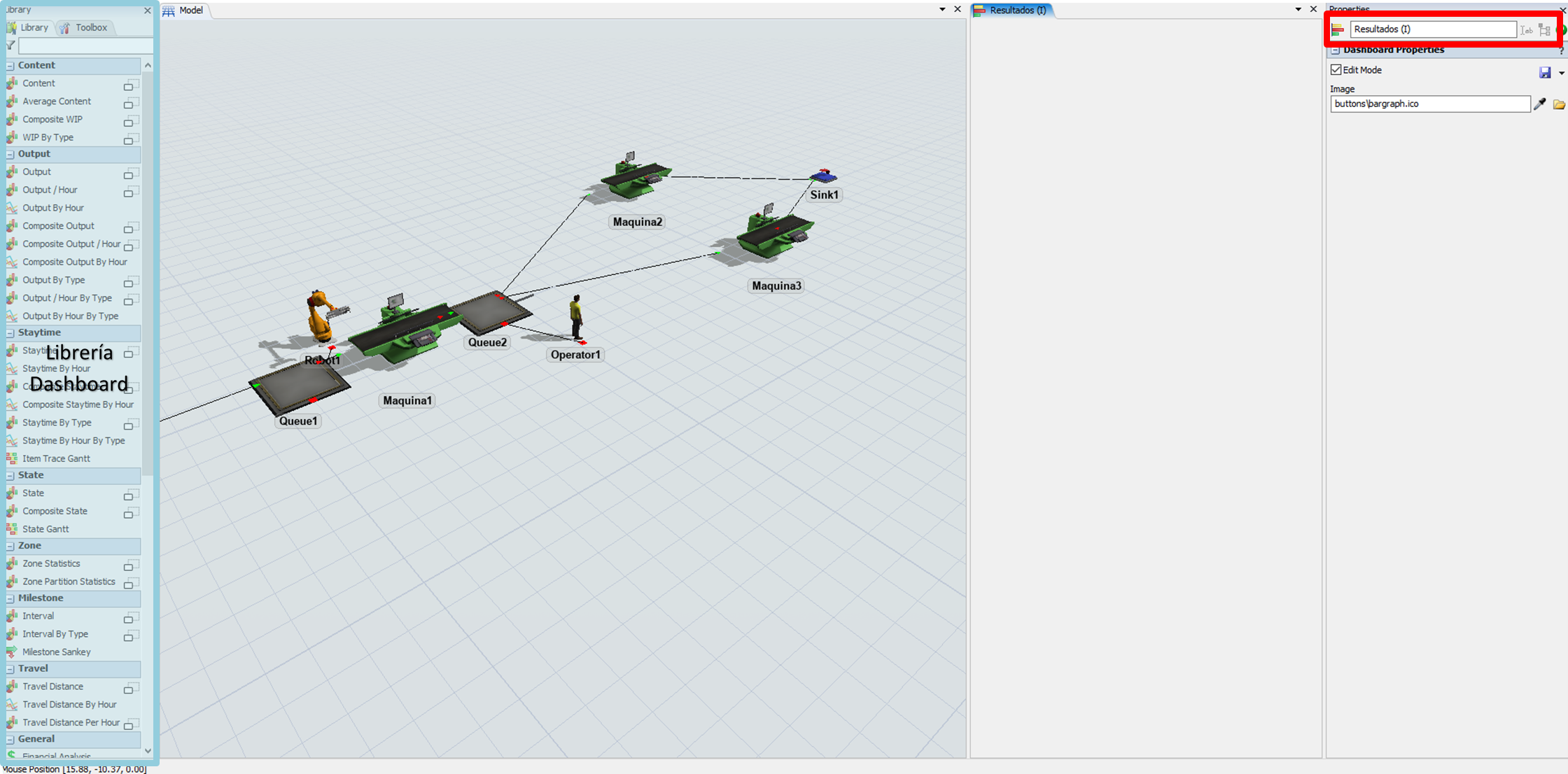This screenshot has width=1568, height=774.
Task: Select the Item Trace Gantt chart item
Action: coord(56,458)
